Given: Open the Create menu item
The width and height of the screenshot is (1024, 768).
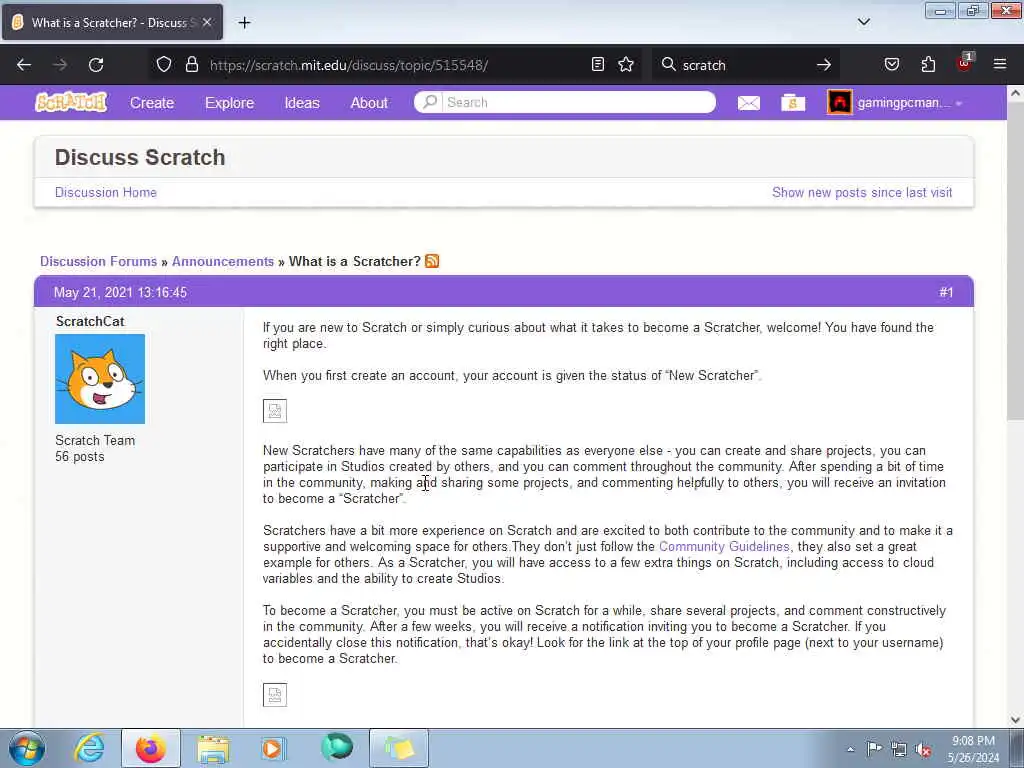Looking at the screenshot, I should [x=152, y=103].
